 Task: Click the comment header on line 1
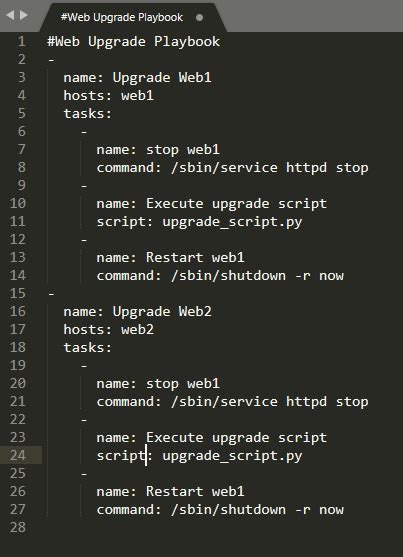click(x=134, y=42)
